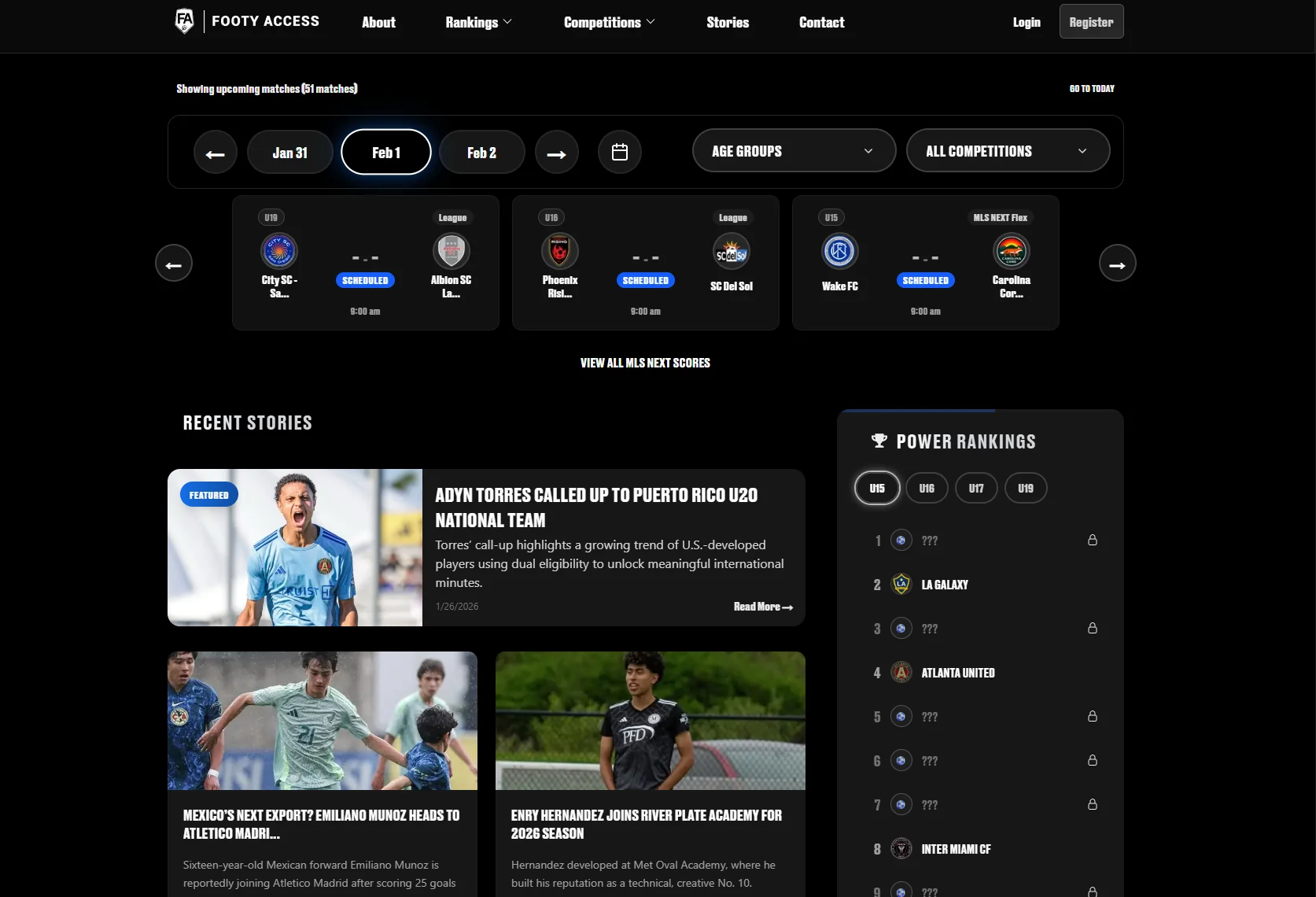Select the U16 age pill in Power Rankings
1316x897 pixels.
[x=927, y=488]
